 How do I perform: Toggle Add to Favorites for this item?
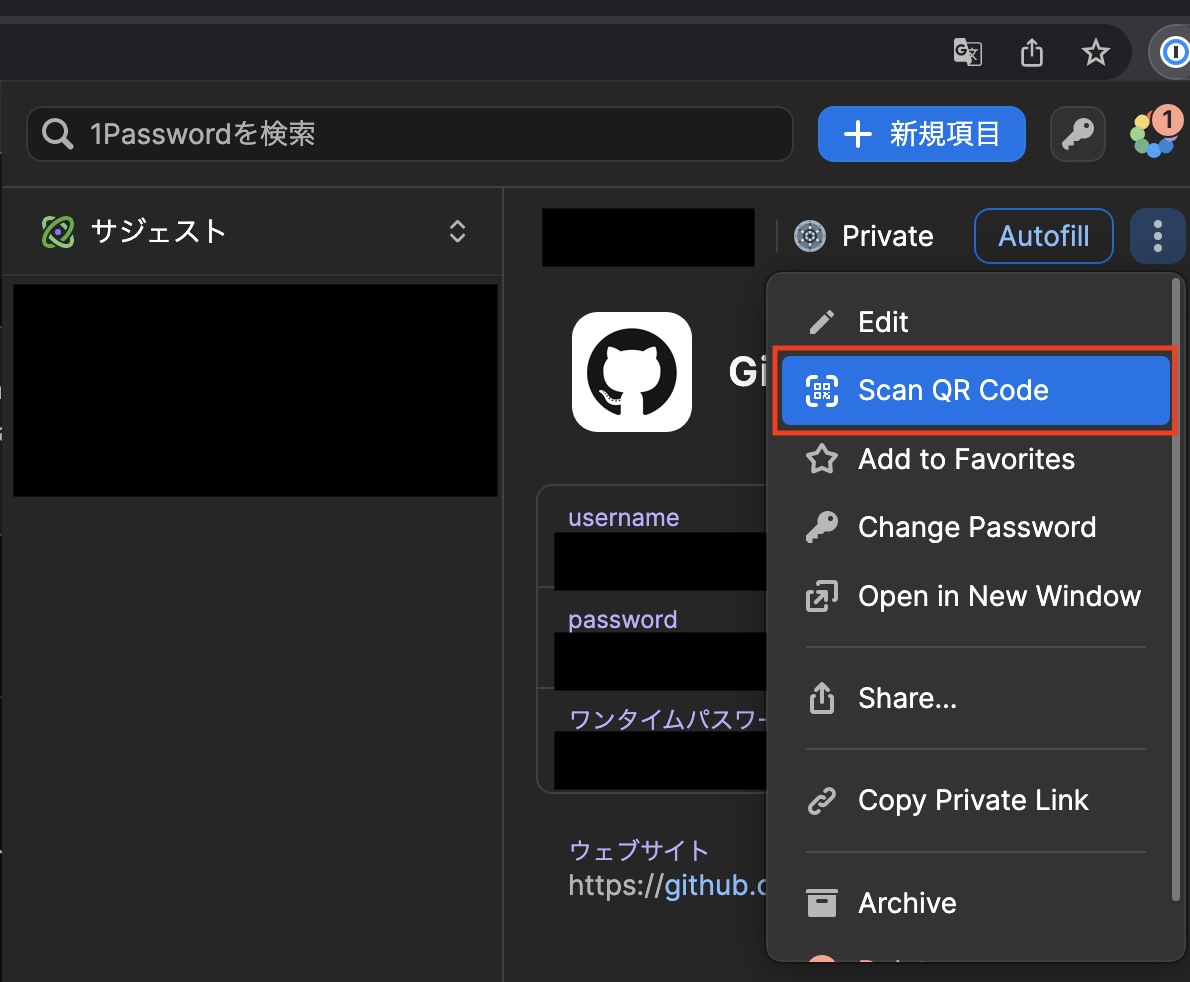966,459
